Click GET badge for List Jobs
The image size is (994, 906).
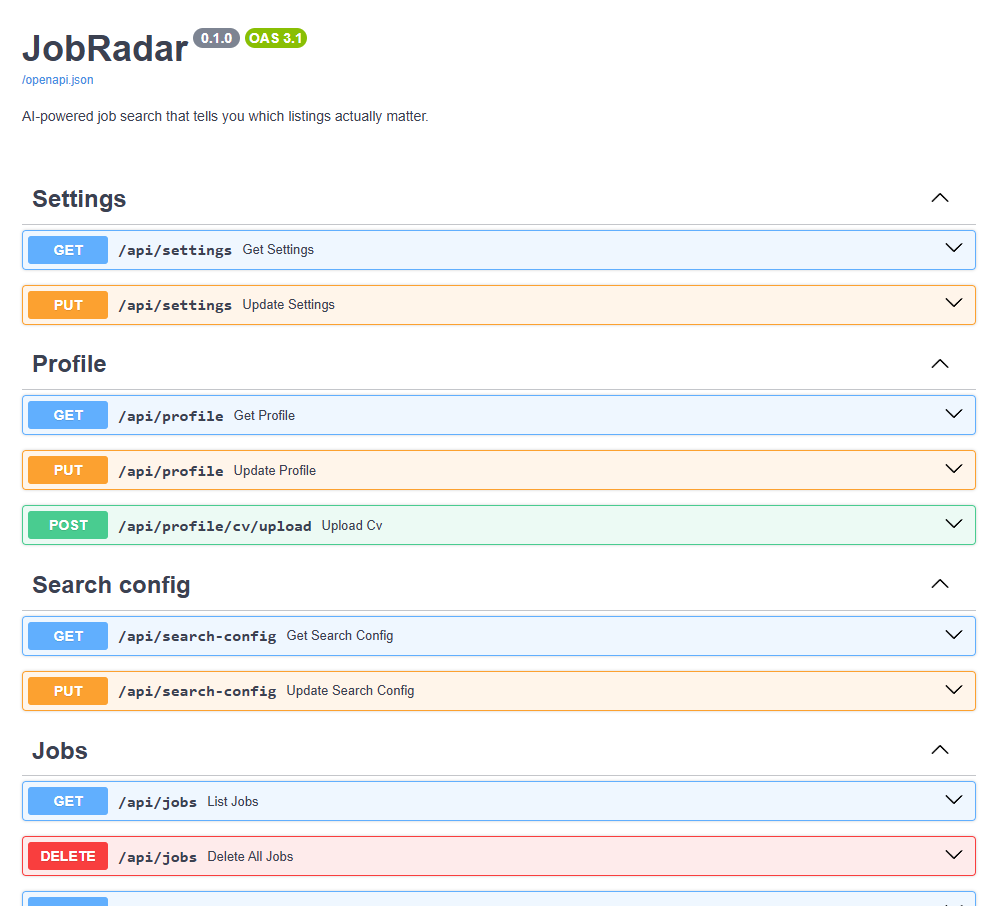pos(68,801)
